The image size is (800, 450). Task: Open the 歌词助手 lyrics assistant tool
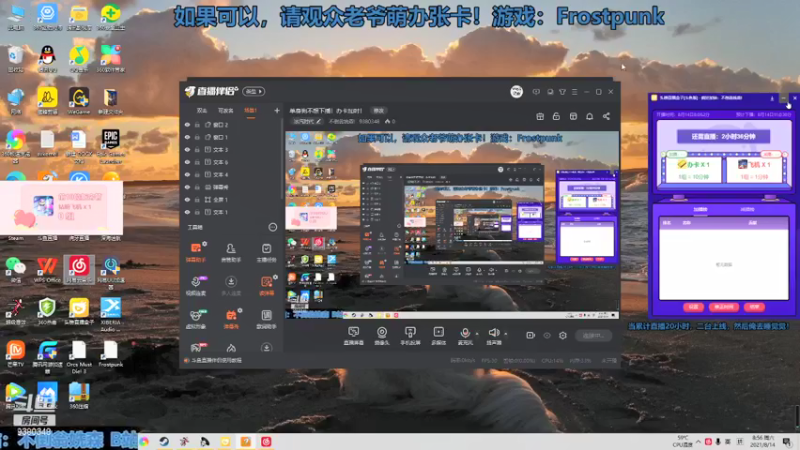(x=266, y=319)
